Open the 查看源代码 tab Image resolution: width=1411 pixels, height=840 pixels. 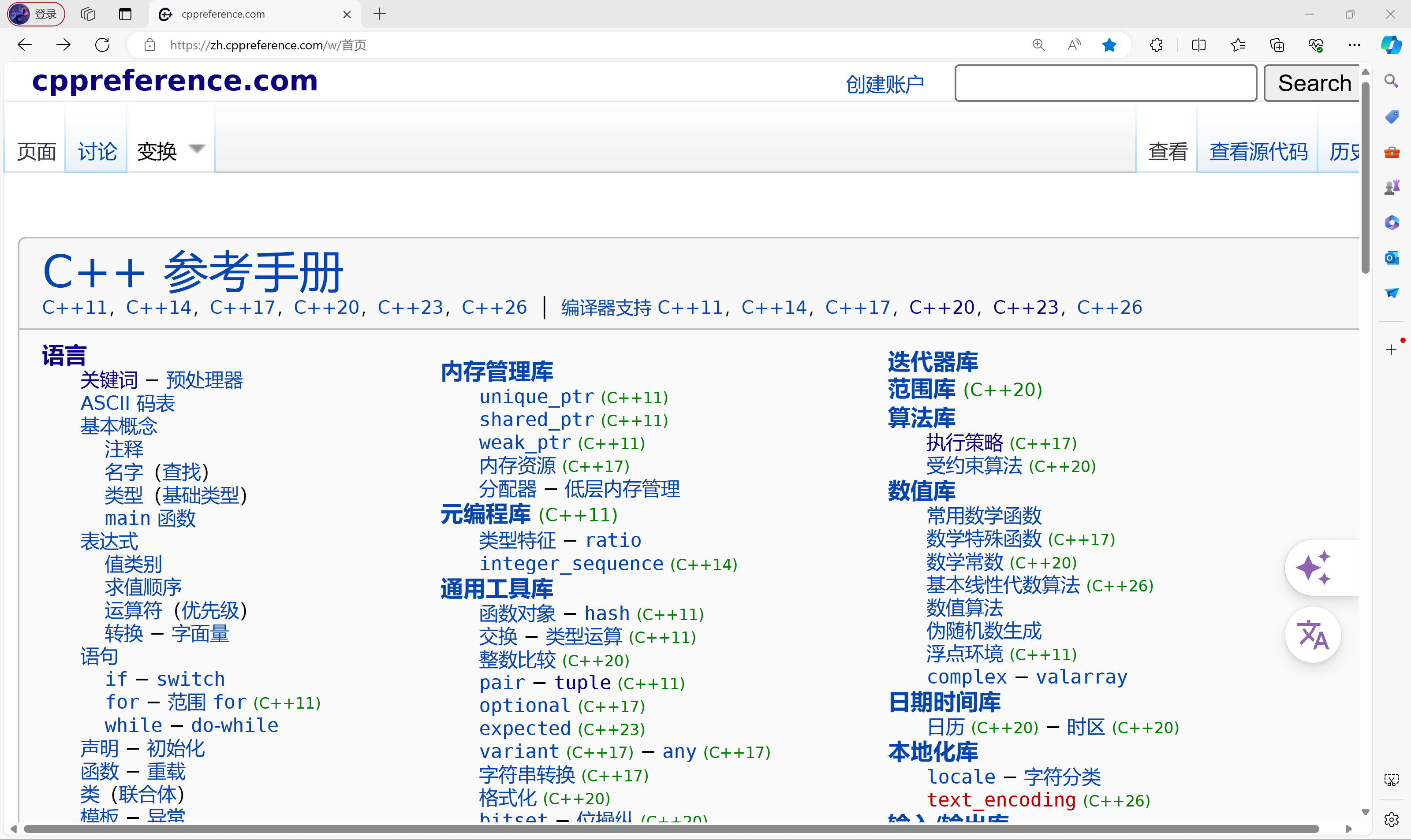(x=1258, y=152)
